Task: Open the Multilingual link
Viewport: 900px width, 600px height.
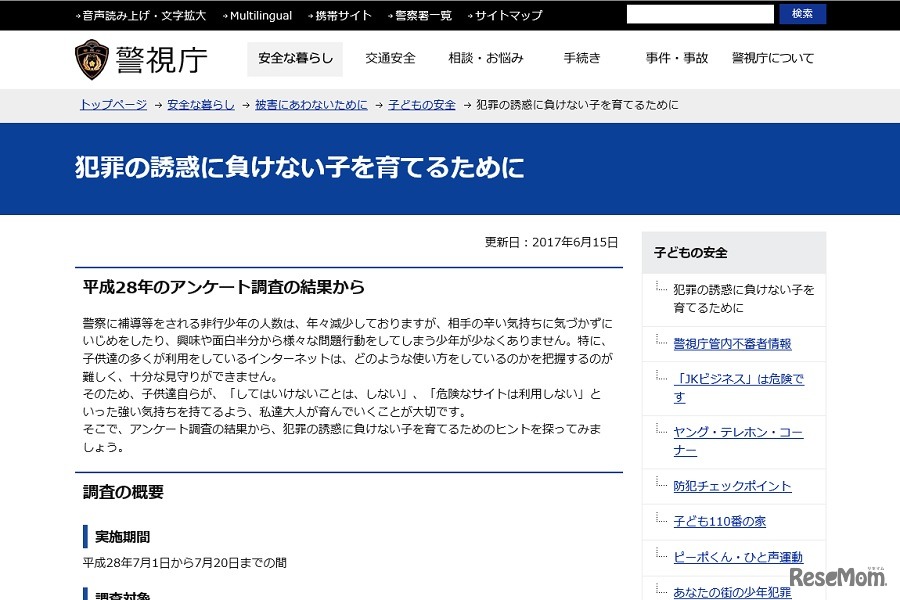Action: [x=260, y=15]
